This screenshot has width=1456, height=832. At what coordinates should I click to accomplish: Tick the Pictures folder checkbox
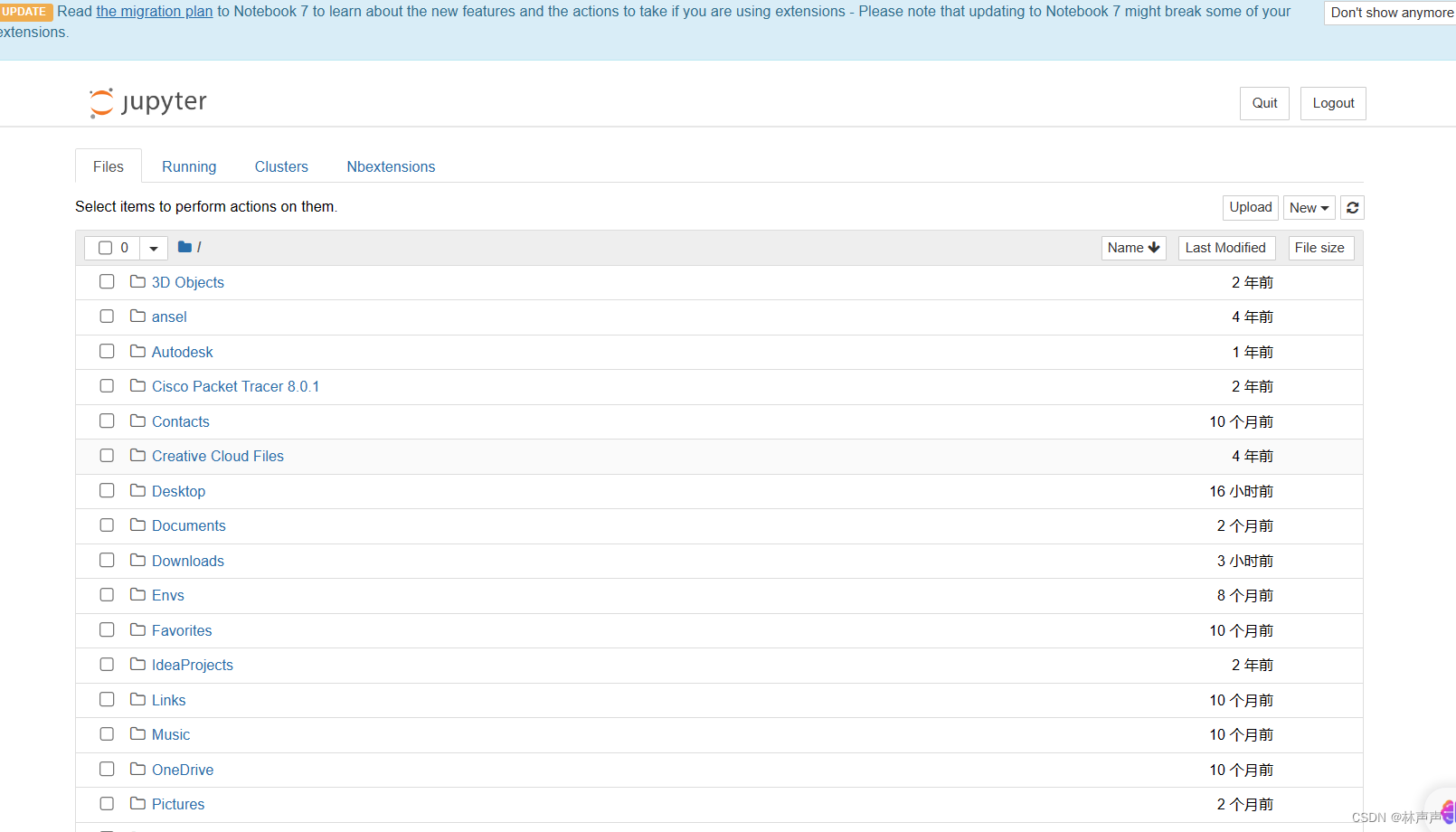pos(107,803)
